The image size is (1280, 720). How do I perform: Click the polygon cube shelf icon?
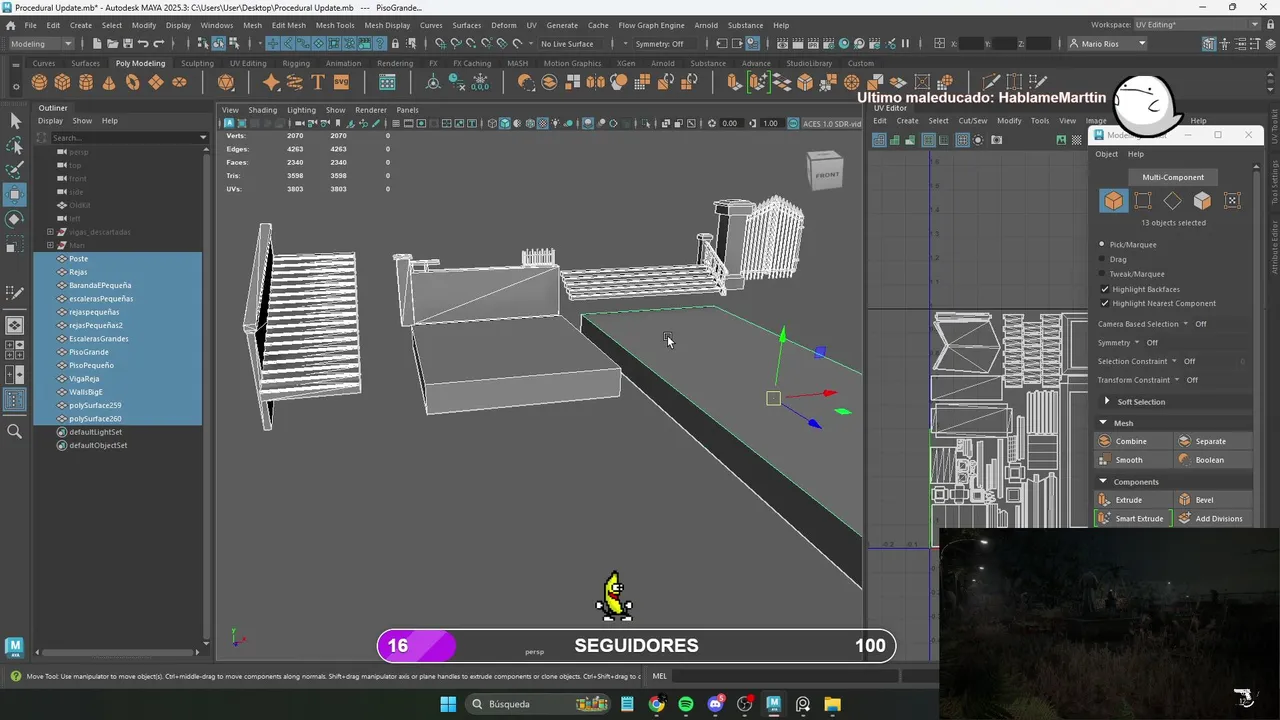point(62,82)
